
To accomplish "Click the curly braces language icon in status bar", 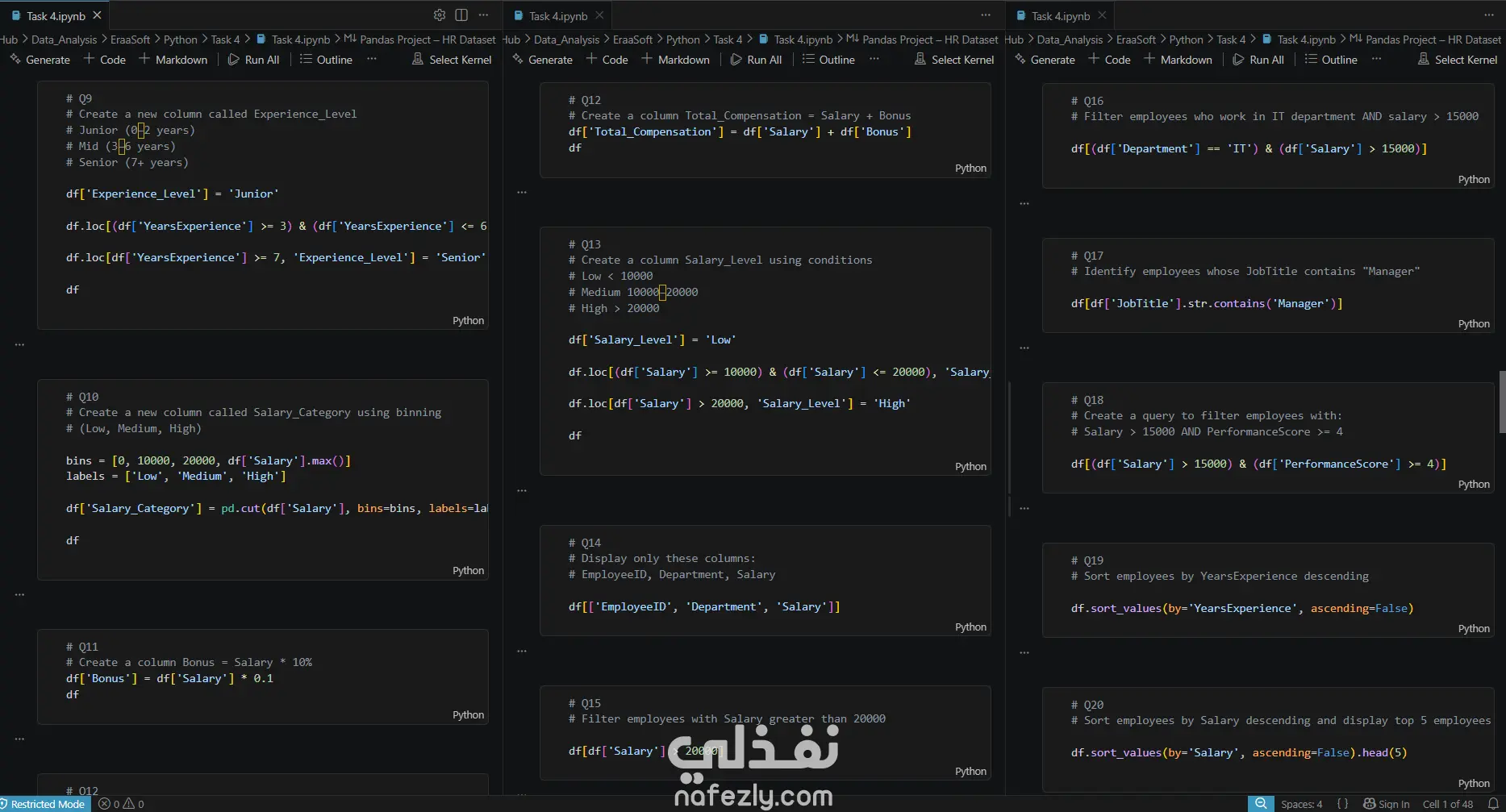I will click(x=1342, y=804).
